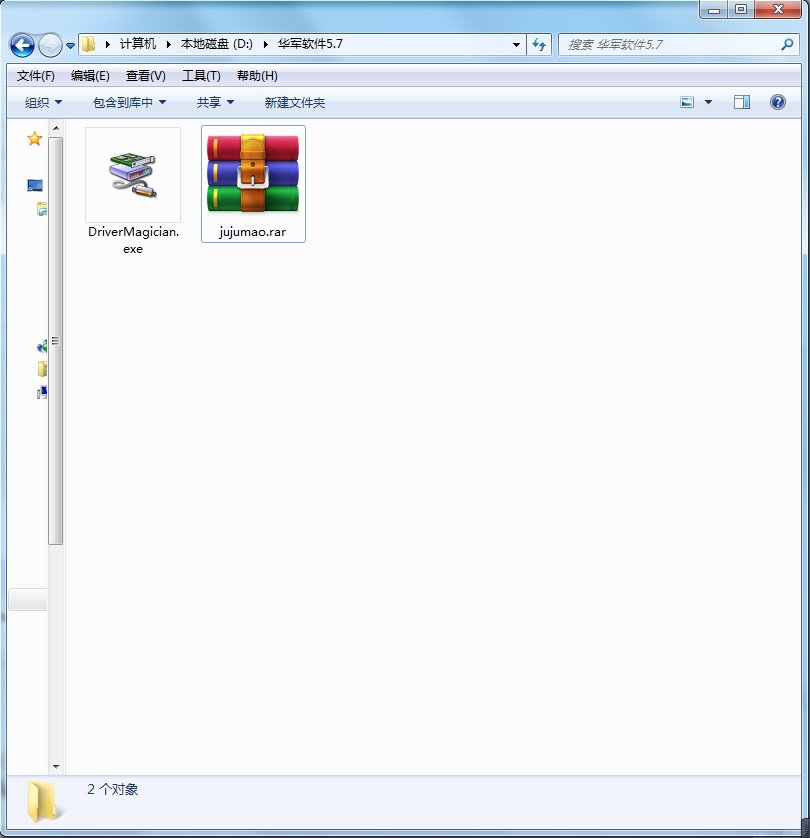Viewport: 810px width, 838px height.
Task: Open the 包含到库中 dropdown
Action: tap(129, 102)
